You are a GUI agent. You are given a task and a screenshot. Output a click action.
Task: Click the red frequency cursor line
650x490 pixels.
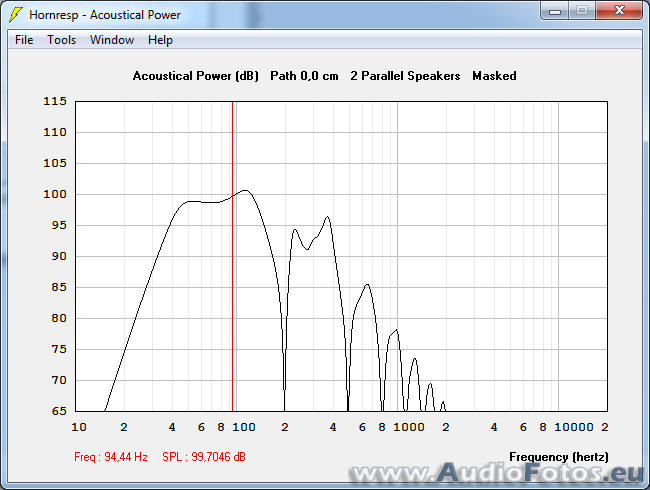(233, 256)
